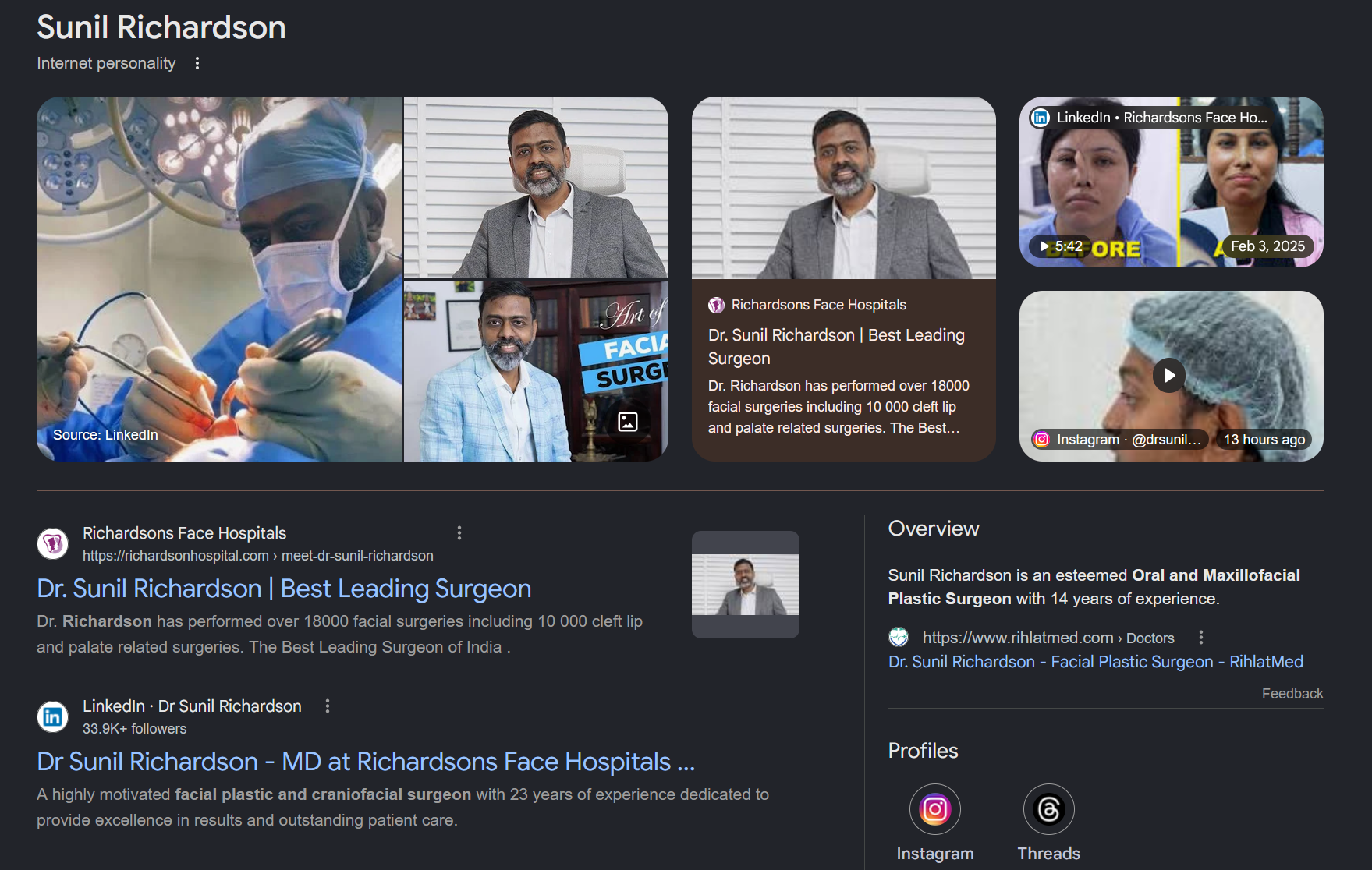Click the 'Richardsons Face Hospitals' result source name

click(x=185, y=533)
